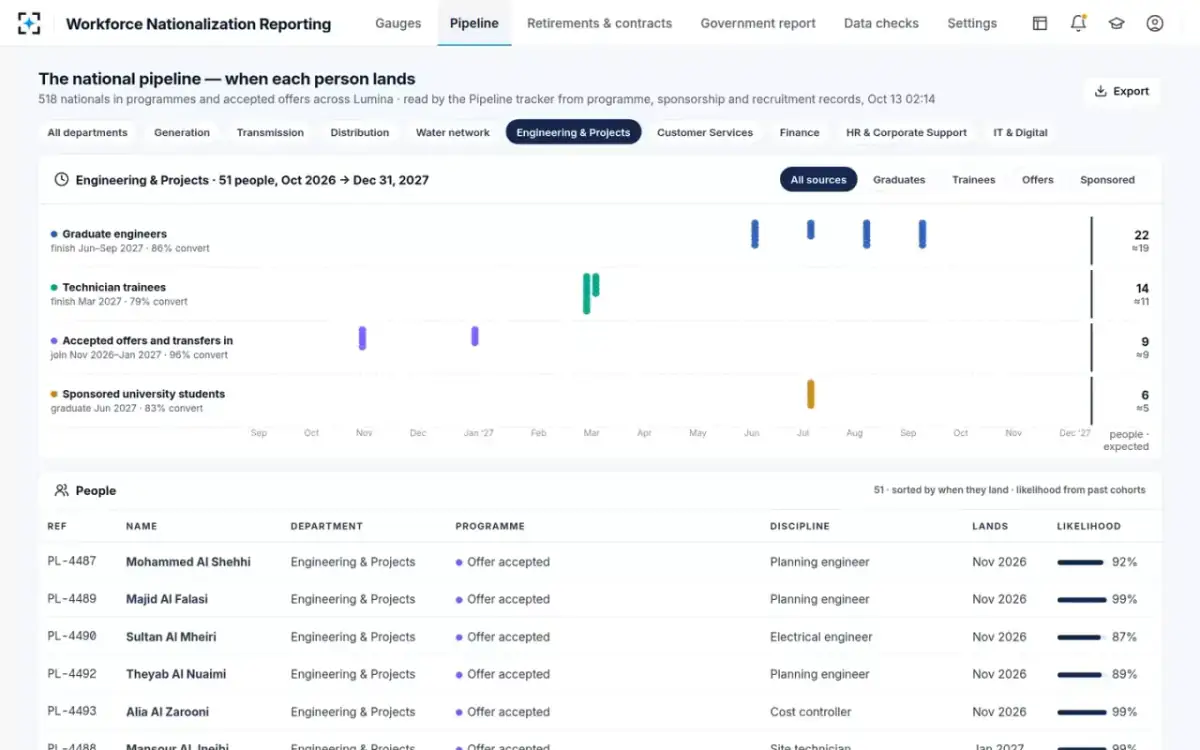Viewport: 1200px width, 750px height.
Task: Click the Sponsored university students July marker
Action: 811,394
